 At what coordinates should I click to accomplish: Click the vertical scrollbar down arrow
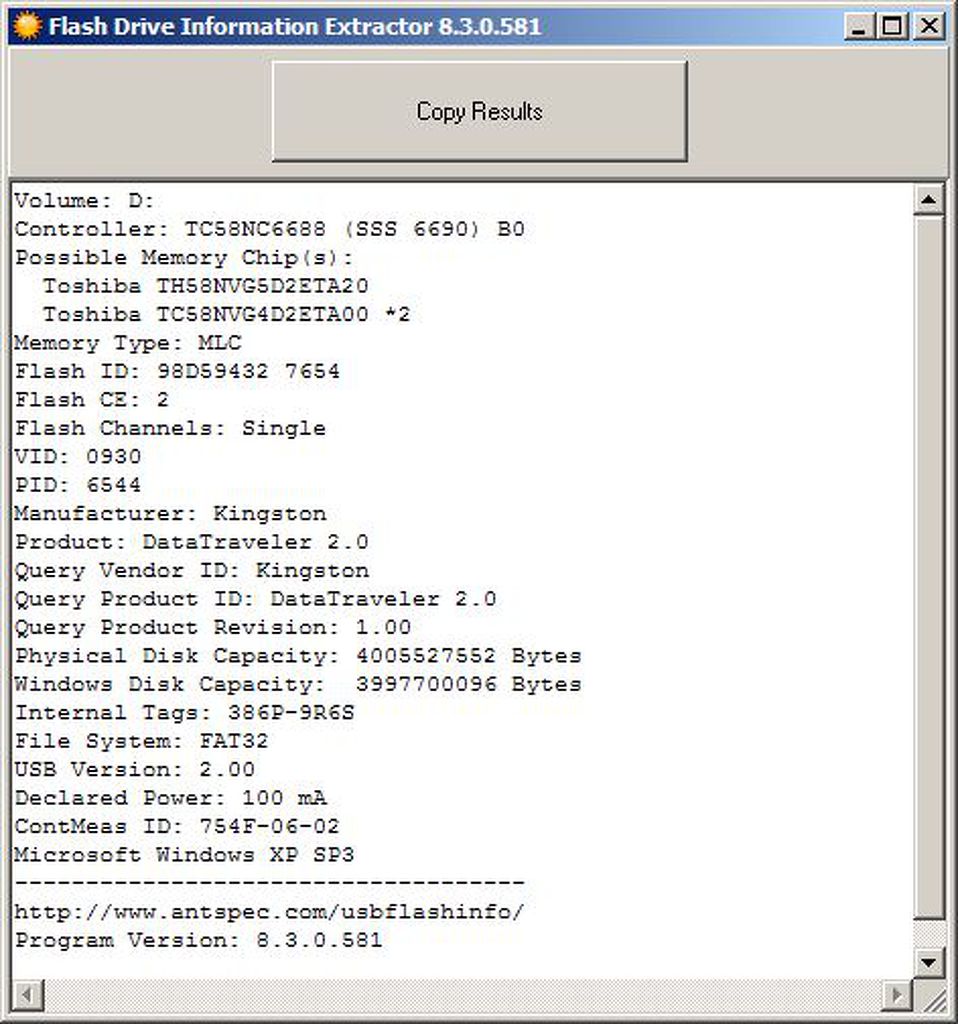(x=929, y=962)
